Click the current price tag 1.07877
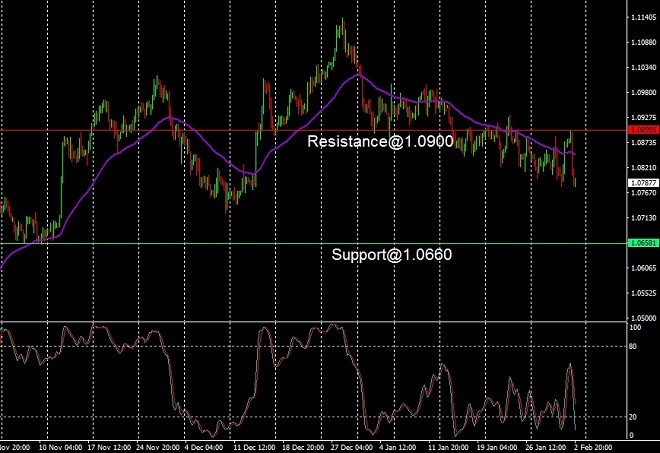Viewport: 660px width, 453px height. point(643,183)
